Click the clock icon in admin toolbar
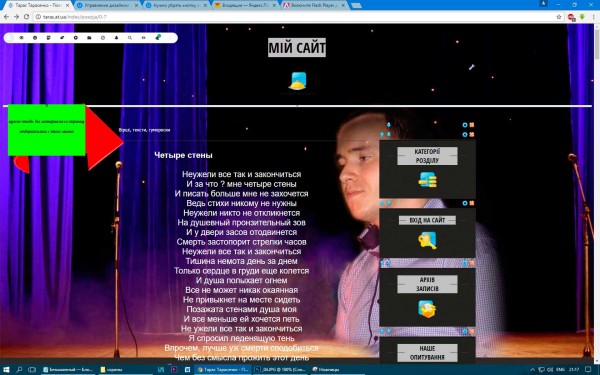 103,38
